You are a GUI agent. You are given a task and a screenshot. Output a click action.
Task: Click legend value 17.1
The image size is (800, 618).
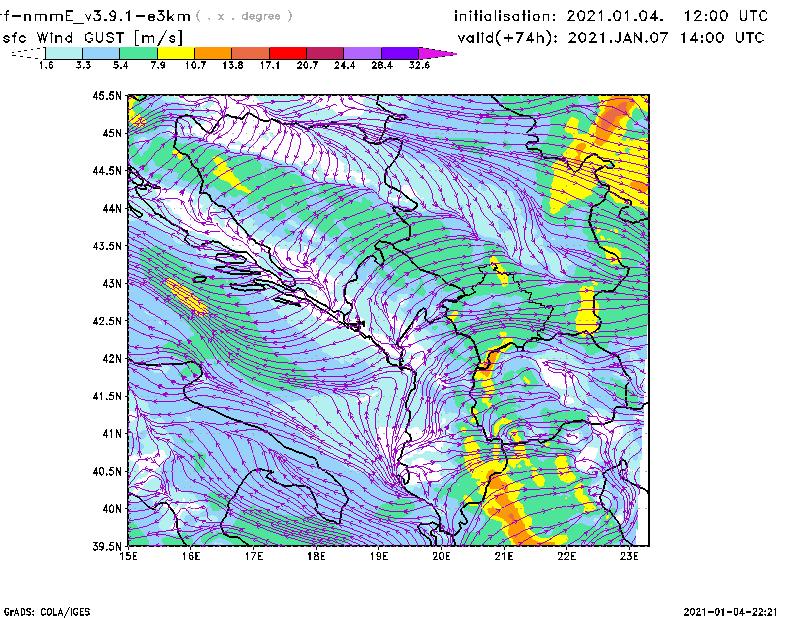click(269, 65)
